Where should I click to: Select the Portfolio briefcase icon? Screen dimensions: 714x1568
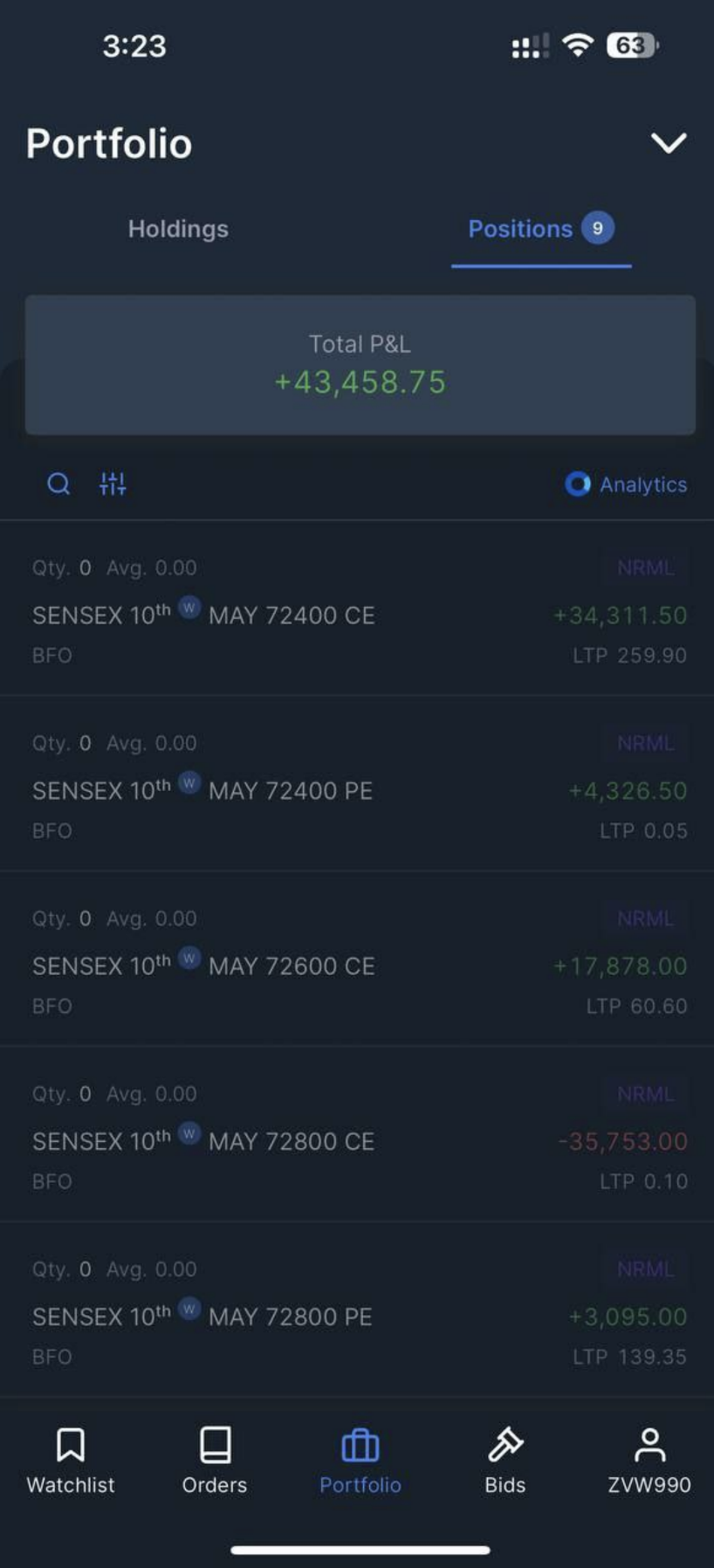click(360, 1446)
